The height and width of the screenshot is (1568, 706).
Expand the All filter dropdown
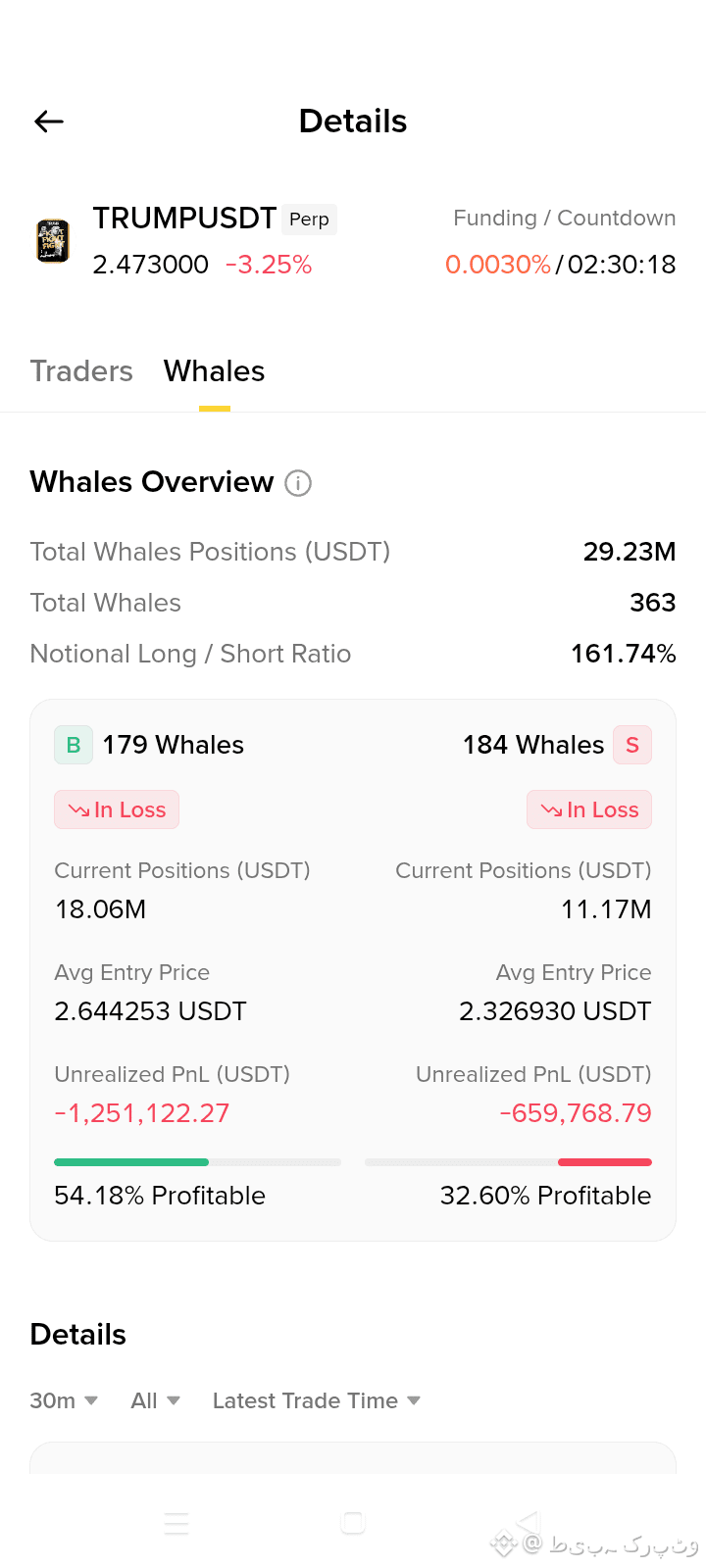coord(156,1400)
